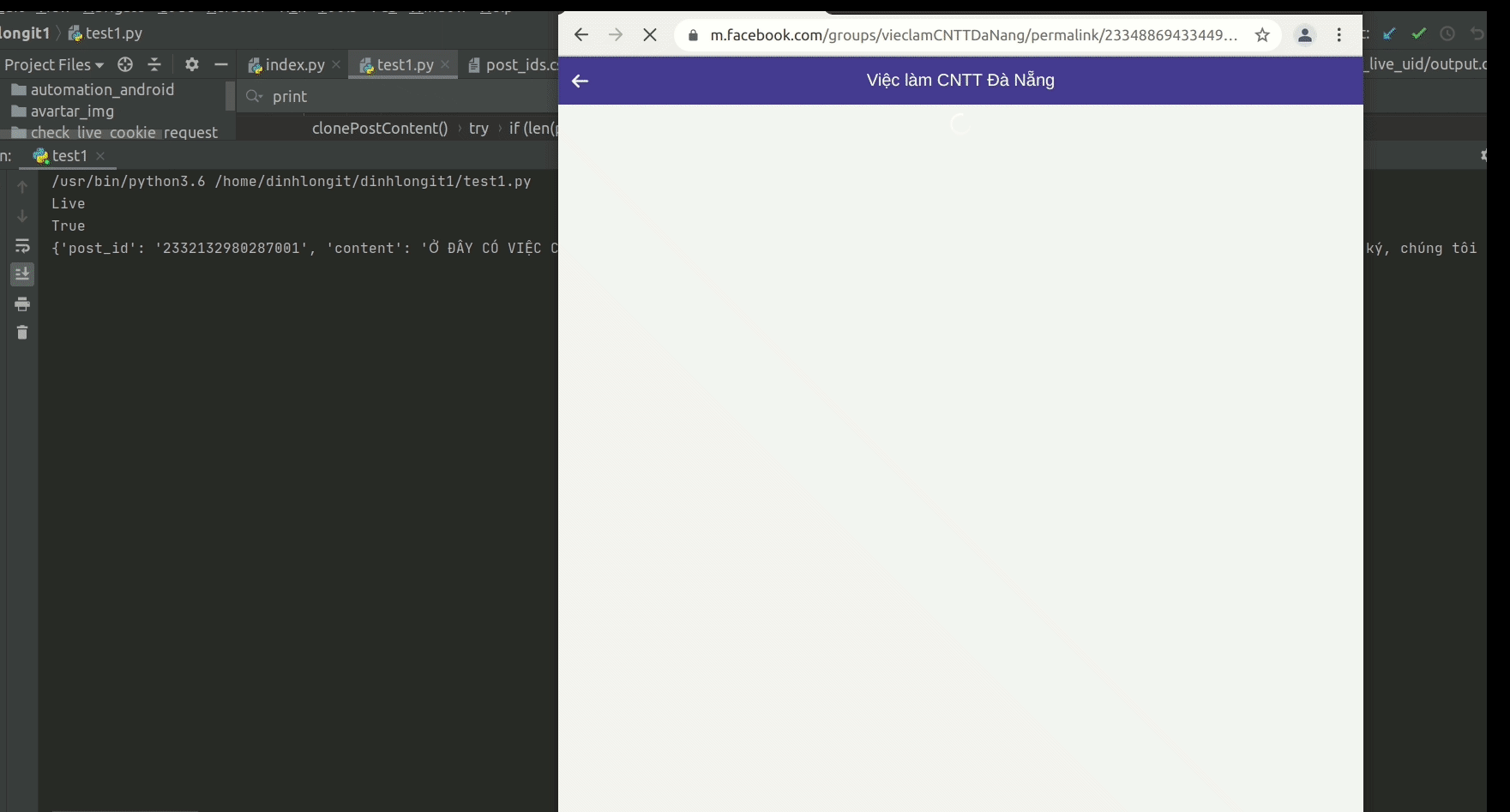Viewport: 1510px width, 812px height.
Task: Open Project panel settings gear
Action: [192, 64]
